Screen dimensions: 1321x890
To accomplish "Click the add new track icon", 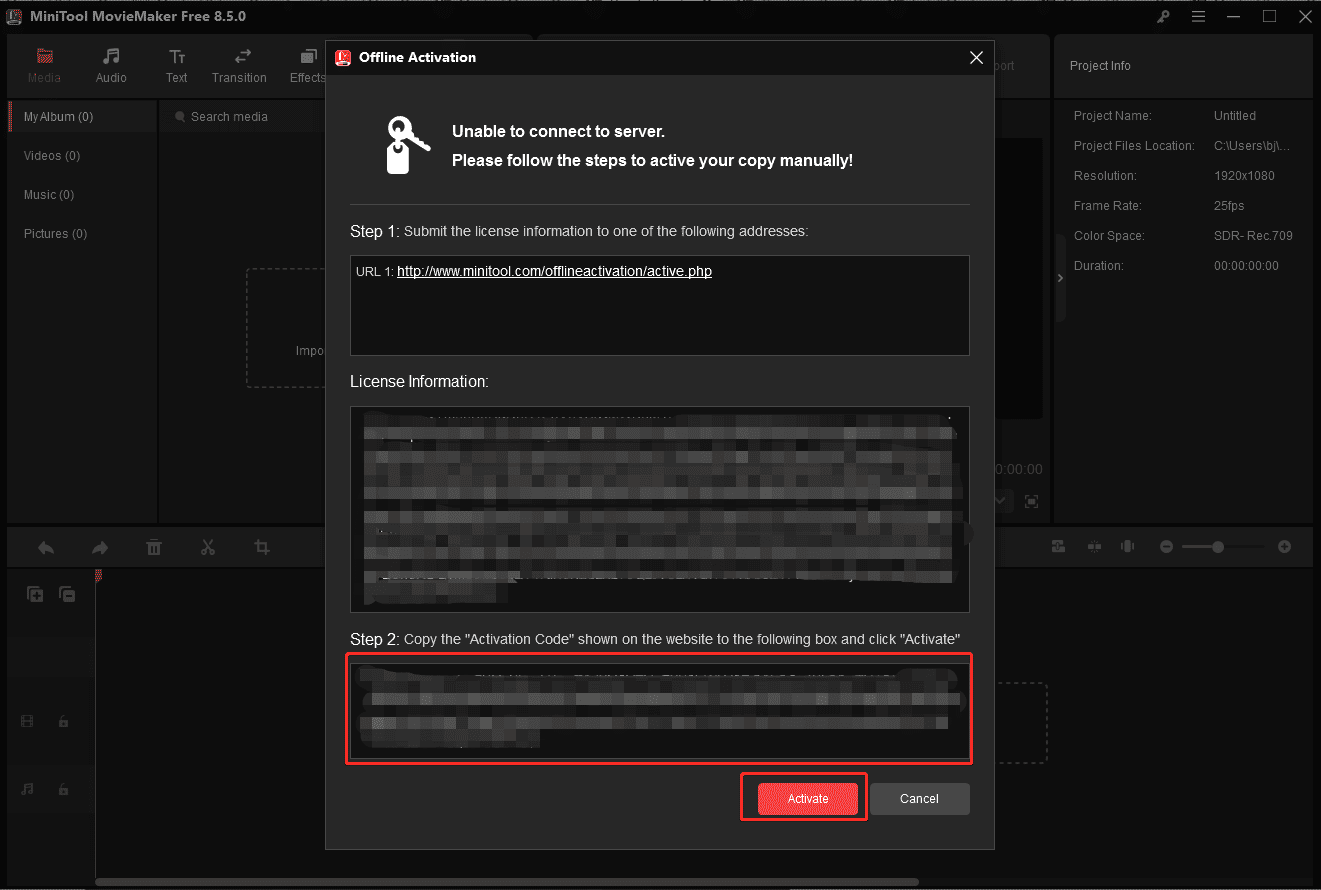I will (35, 593).
